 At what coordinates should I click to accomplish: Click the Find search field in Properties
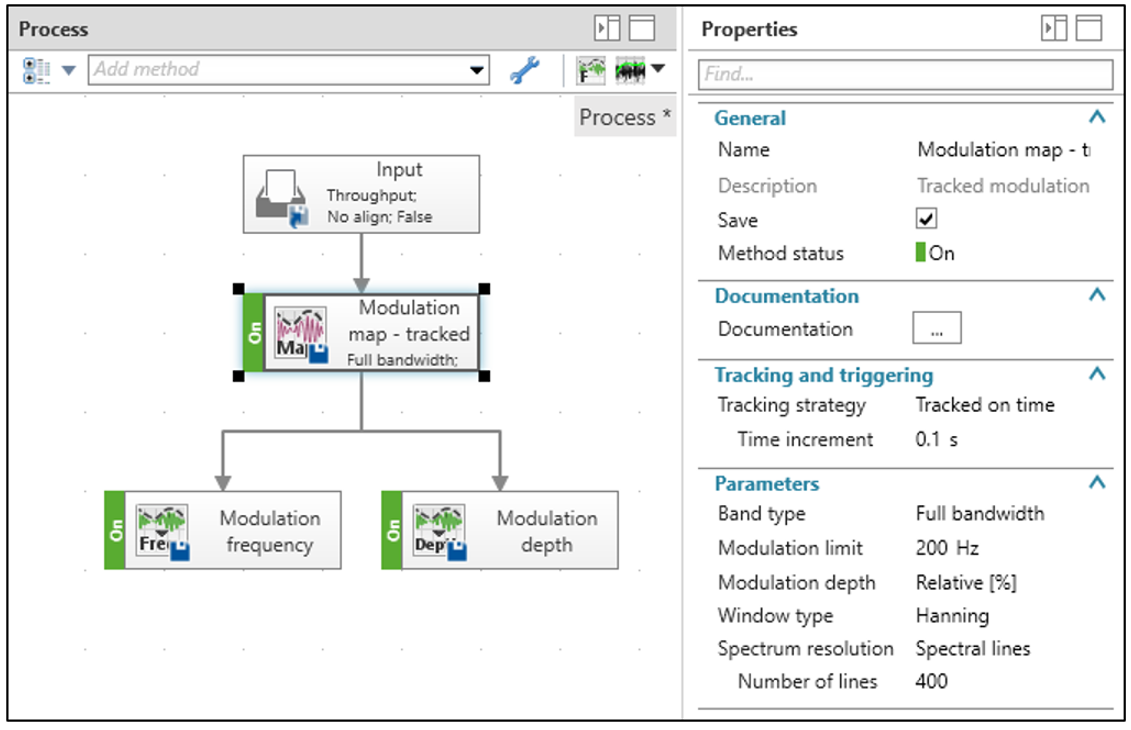pyautogui.click(x=905, y=74)
